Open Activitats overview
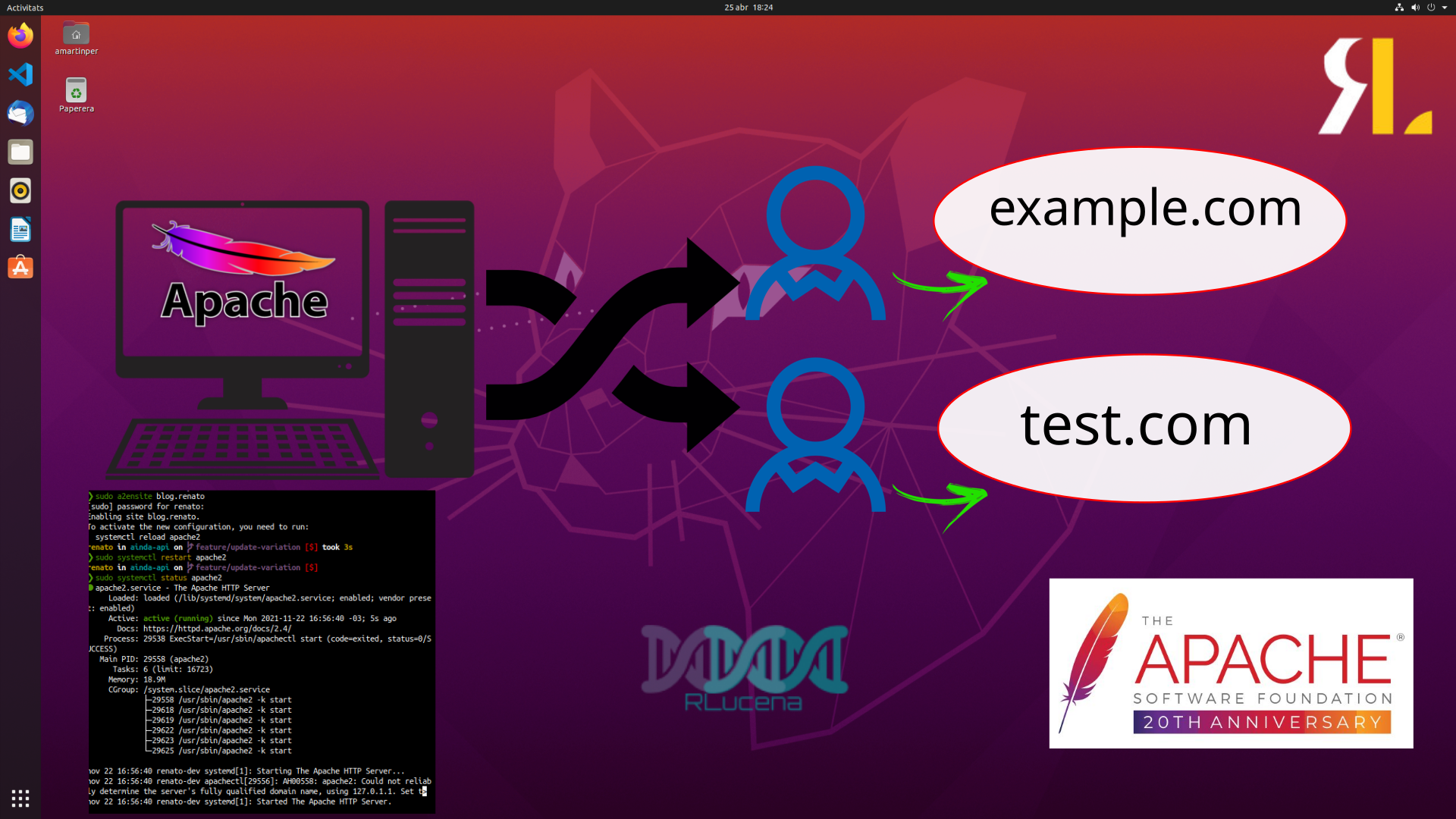1456x819 pixels. [25, 8]
